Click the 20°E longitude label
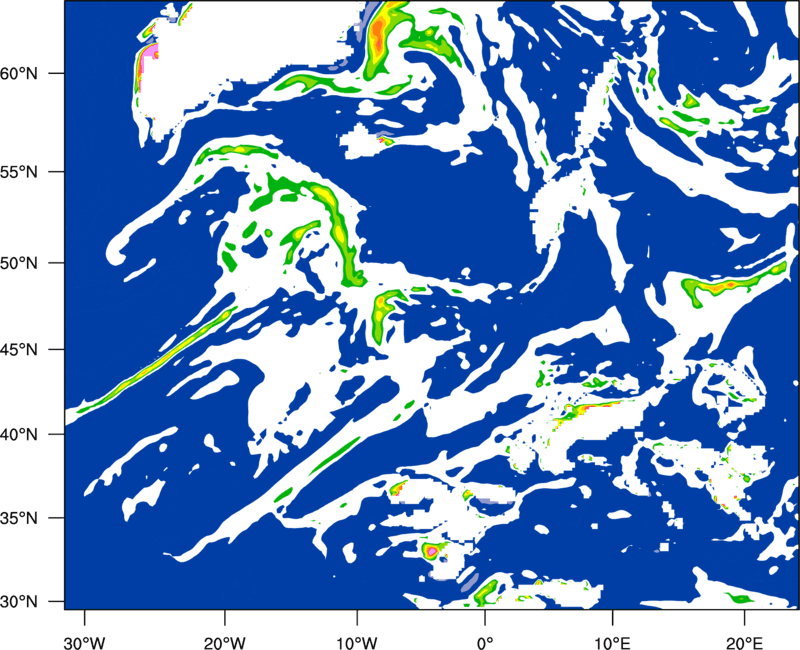Image resolution: width=800 pixels, height=650 pixels. [744, 643]
